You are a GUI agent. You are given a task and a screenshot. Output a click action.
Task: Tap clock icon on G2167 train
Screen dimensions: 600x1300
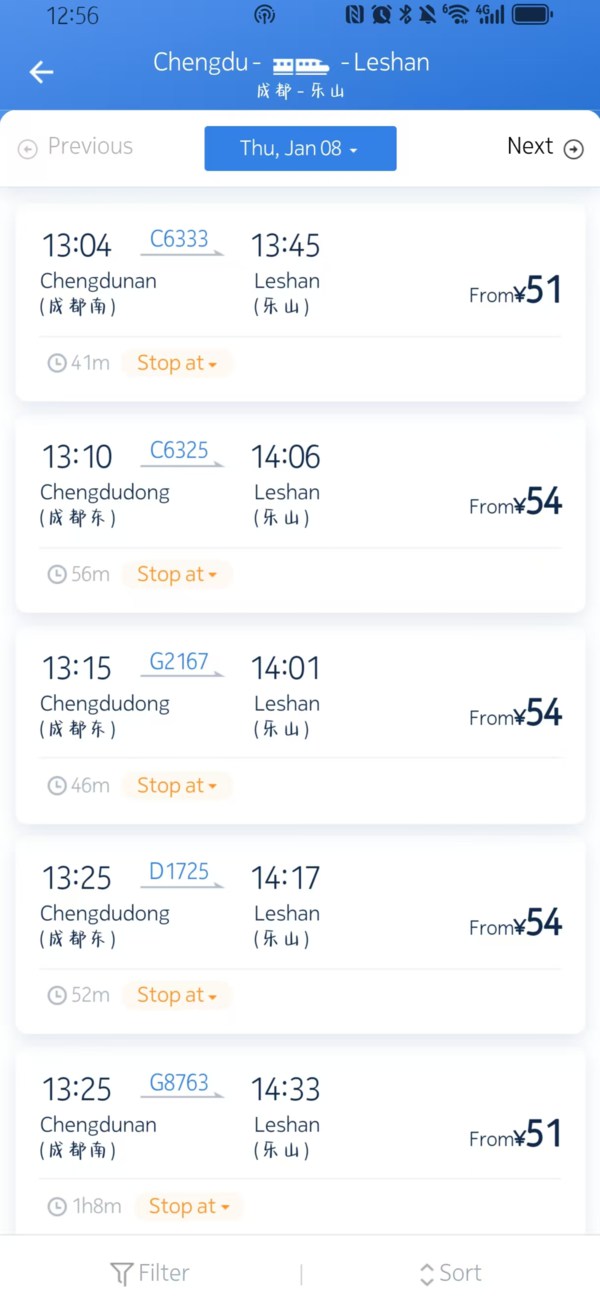(x=57, y=786)
